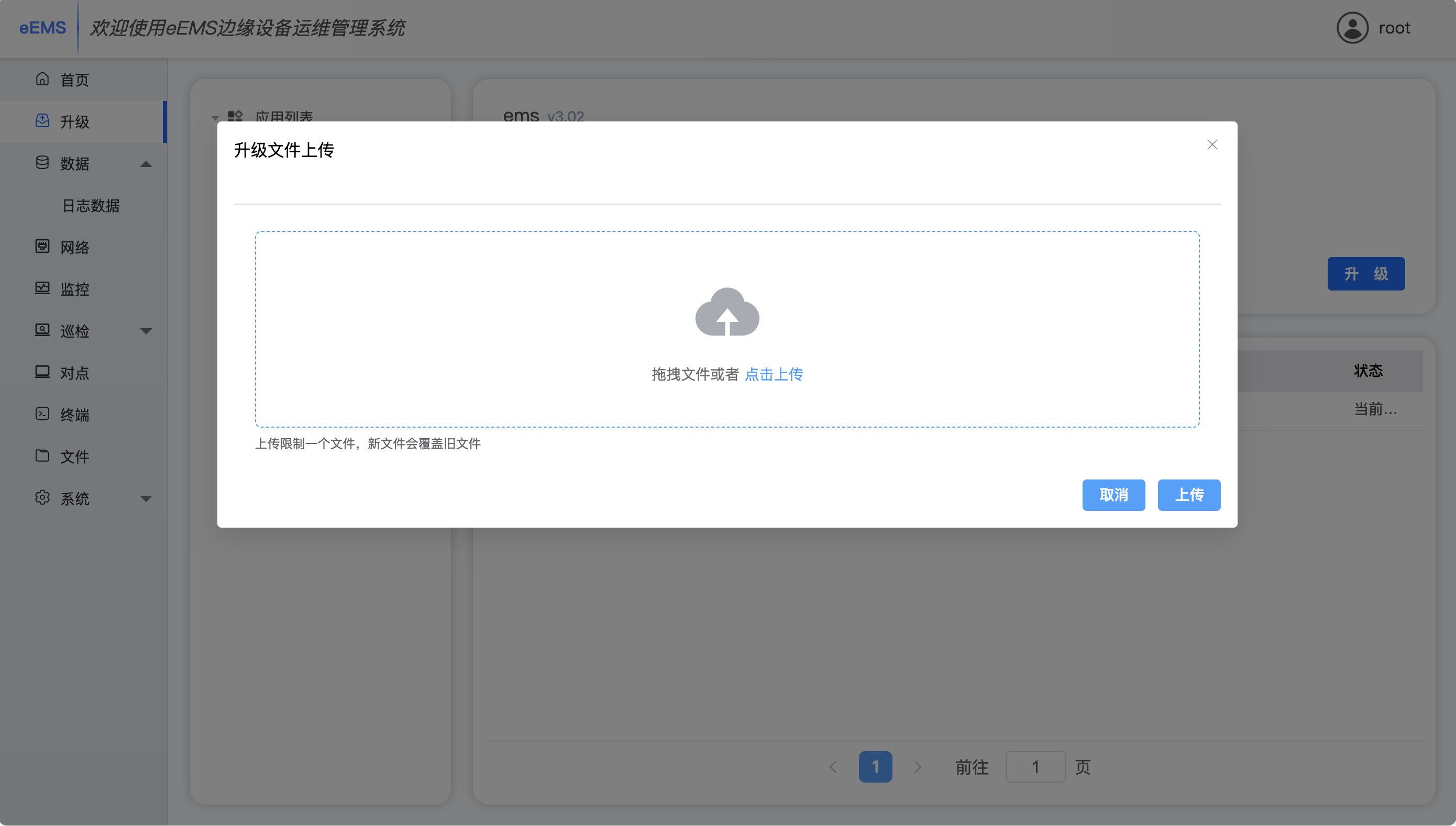Image resolution: width=1456 pixels, height=826 pixels.
Task: Click the ems v3.02 version text
Action: coord(543,116)
